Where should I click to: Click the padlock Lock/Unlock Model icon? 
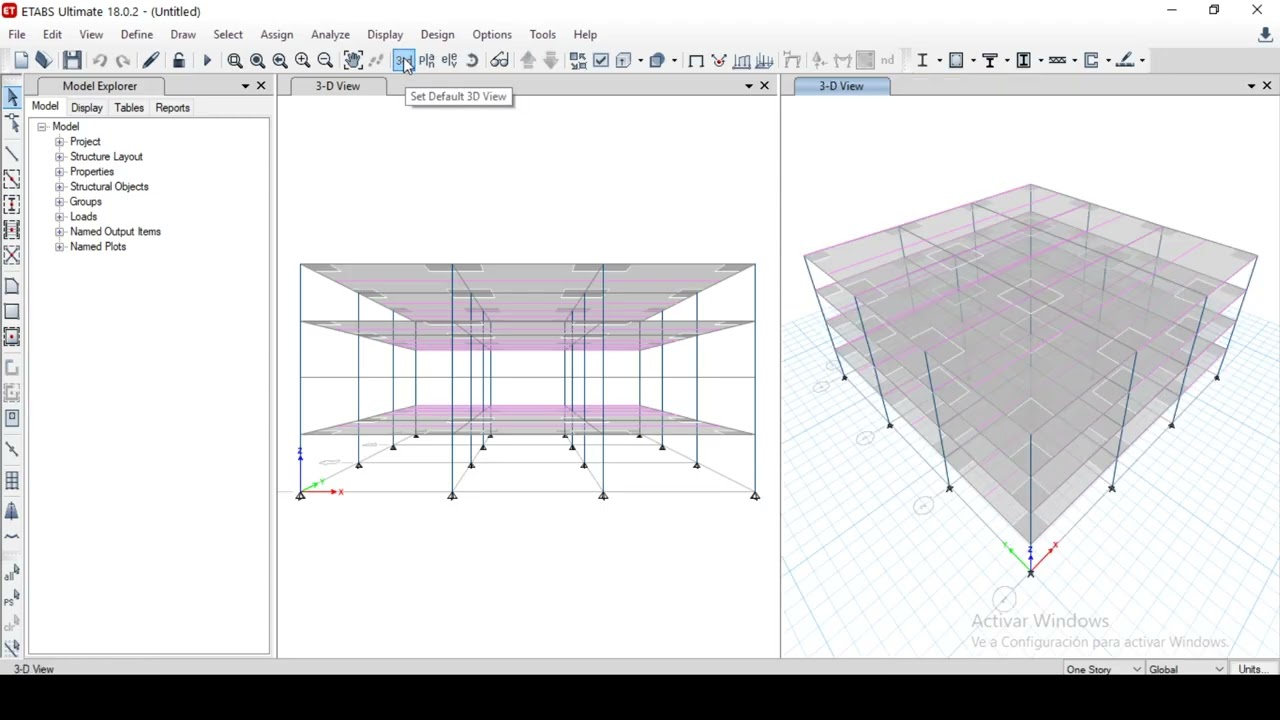click(179, 61)
